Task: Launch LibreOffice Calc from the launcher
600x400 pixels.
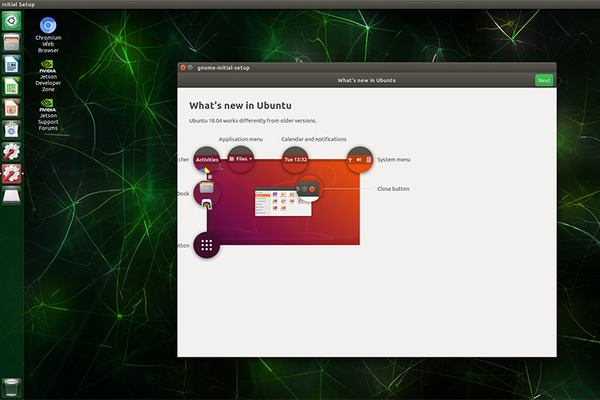Action: [12, 85]
